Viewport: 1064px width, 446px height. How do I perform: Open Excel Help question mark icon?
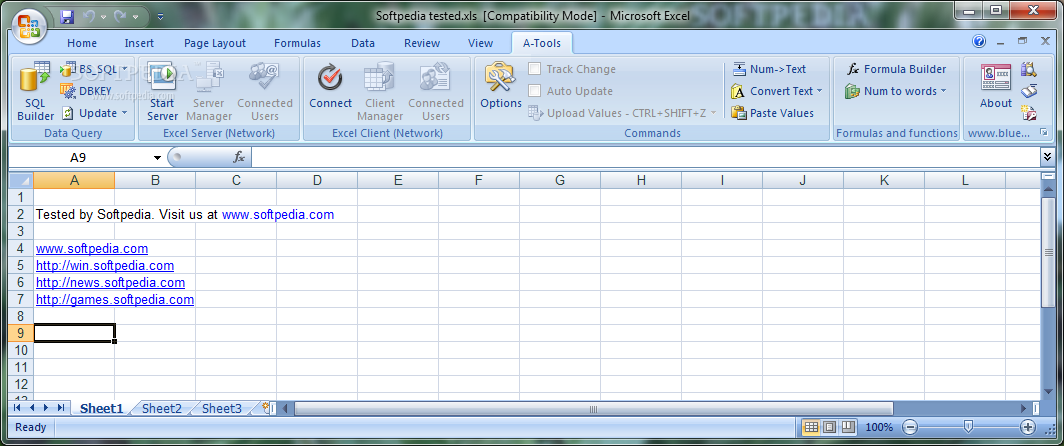[x=978, y=42]
